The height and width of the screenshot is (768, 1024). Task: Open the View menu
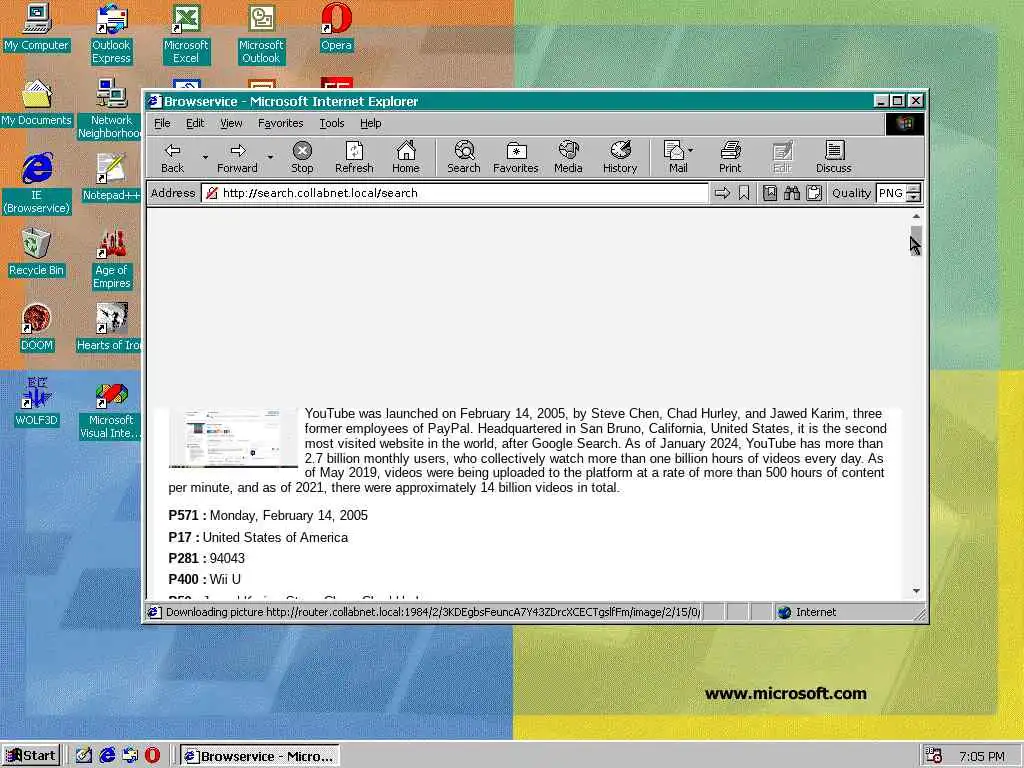[x=231, y=123]
